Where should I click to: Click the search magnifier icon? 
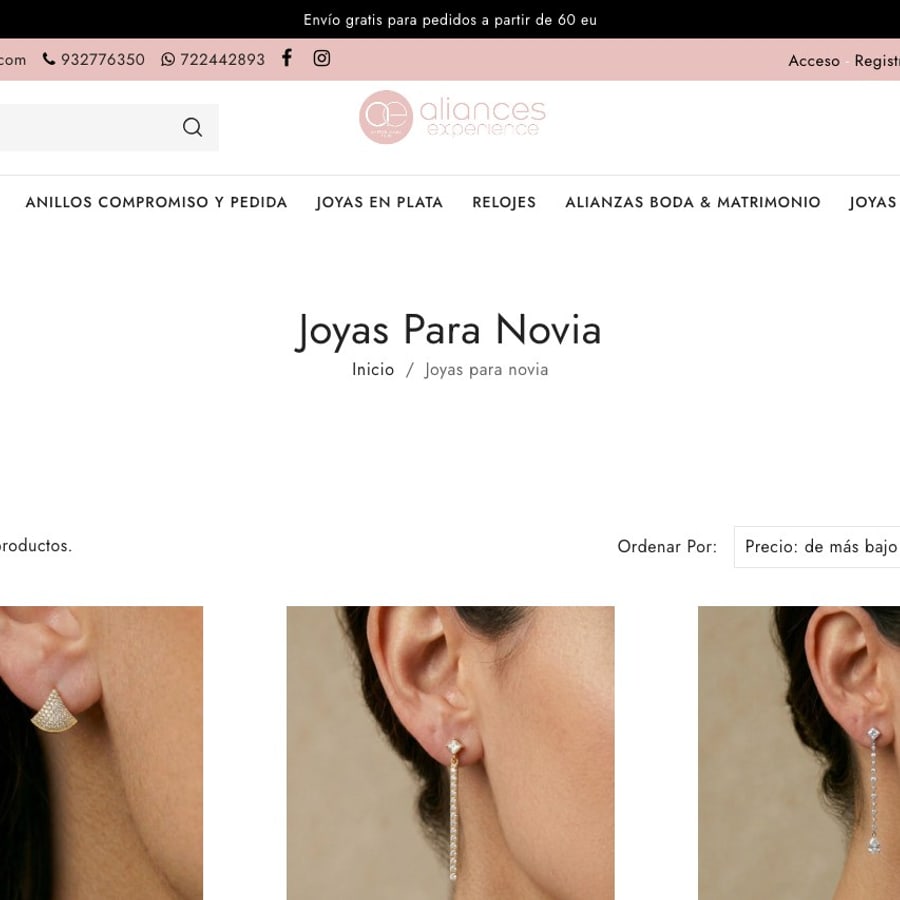[192, 127]
